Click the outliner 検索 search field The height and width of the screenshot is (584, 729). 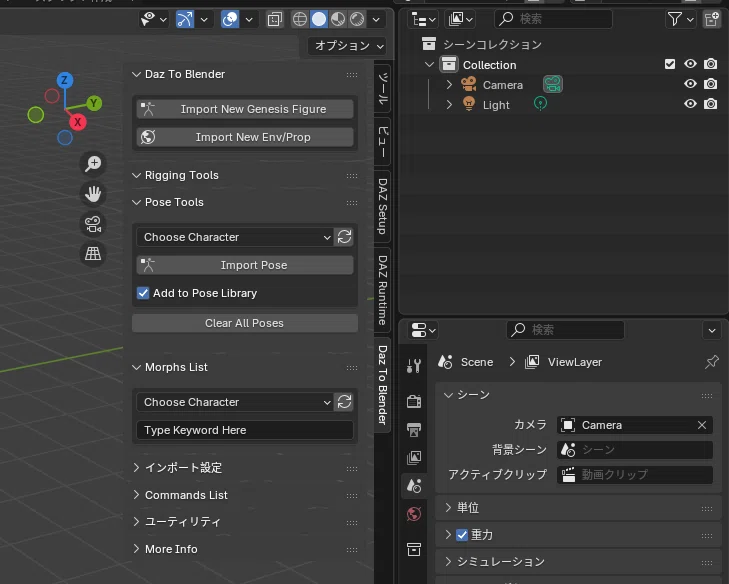coord(553,19)
